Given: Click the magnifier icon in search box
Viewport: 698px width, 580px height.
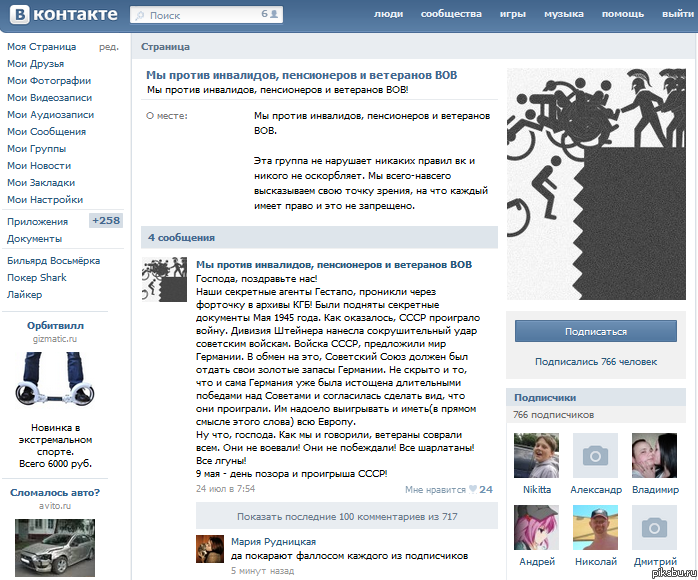Looking at the screenshot, I should coord(140,16).
